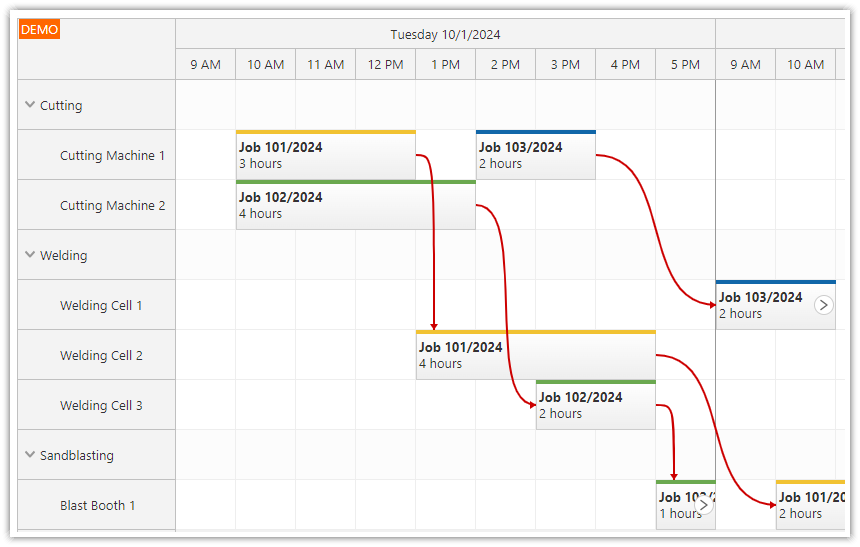Viewport: 860px width, 547px height.
Task: Click the arrow icon on Blast Booth 1 job
Action: pos(704,505)
